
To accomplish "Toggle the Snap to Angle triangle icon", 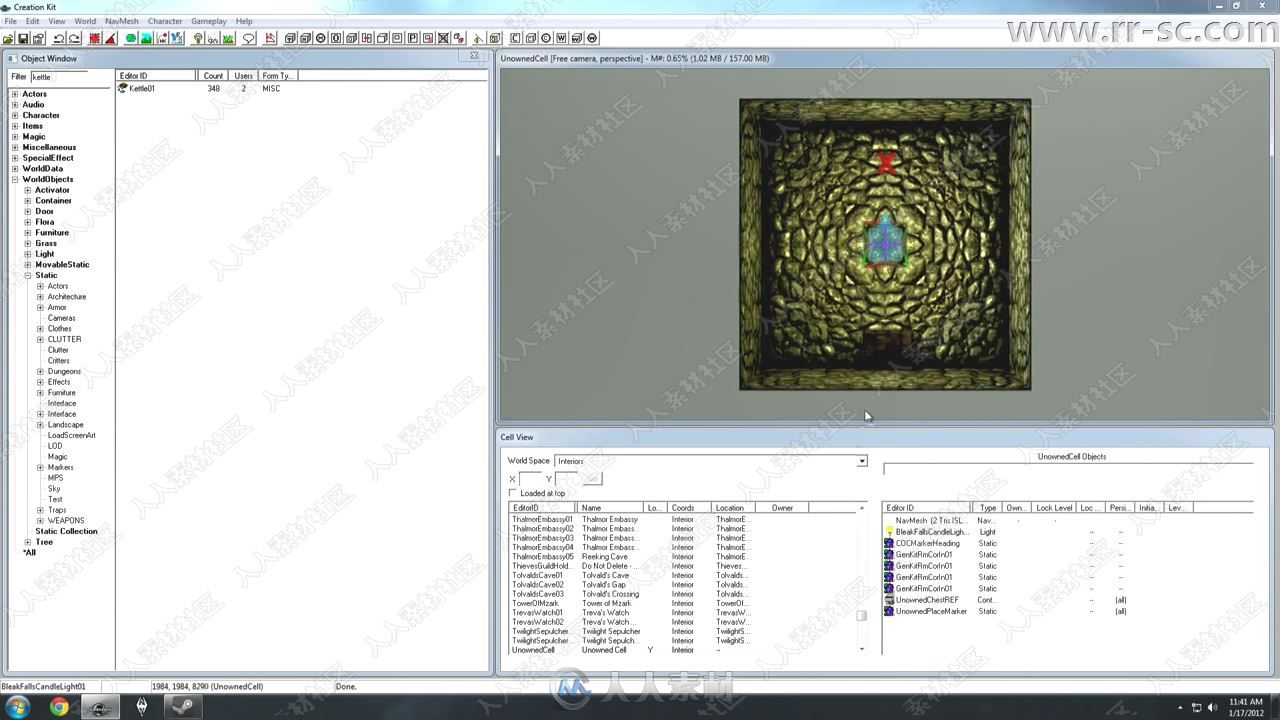I will (110, 38).
